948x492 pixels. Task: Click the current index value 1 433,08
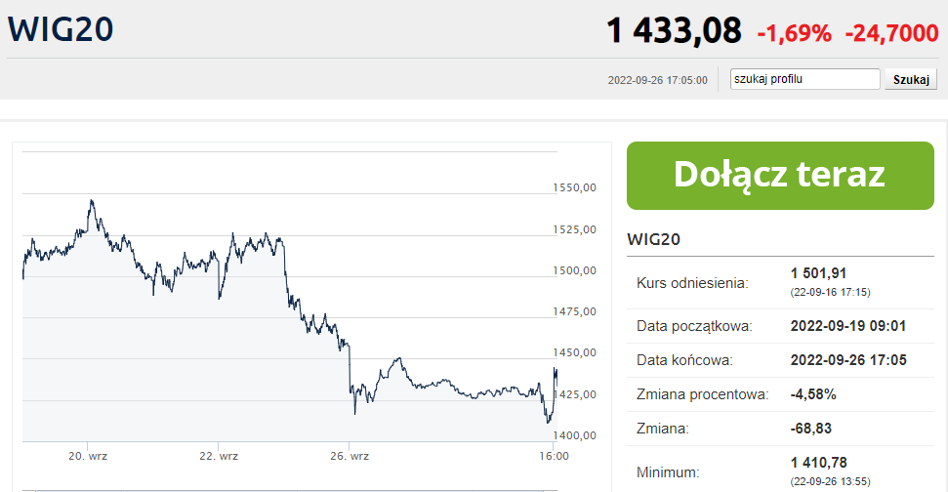674,30
